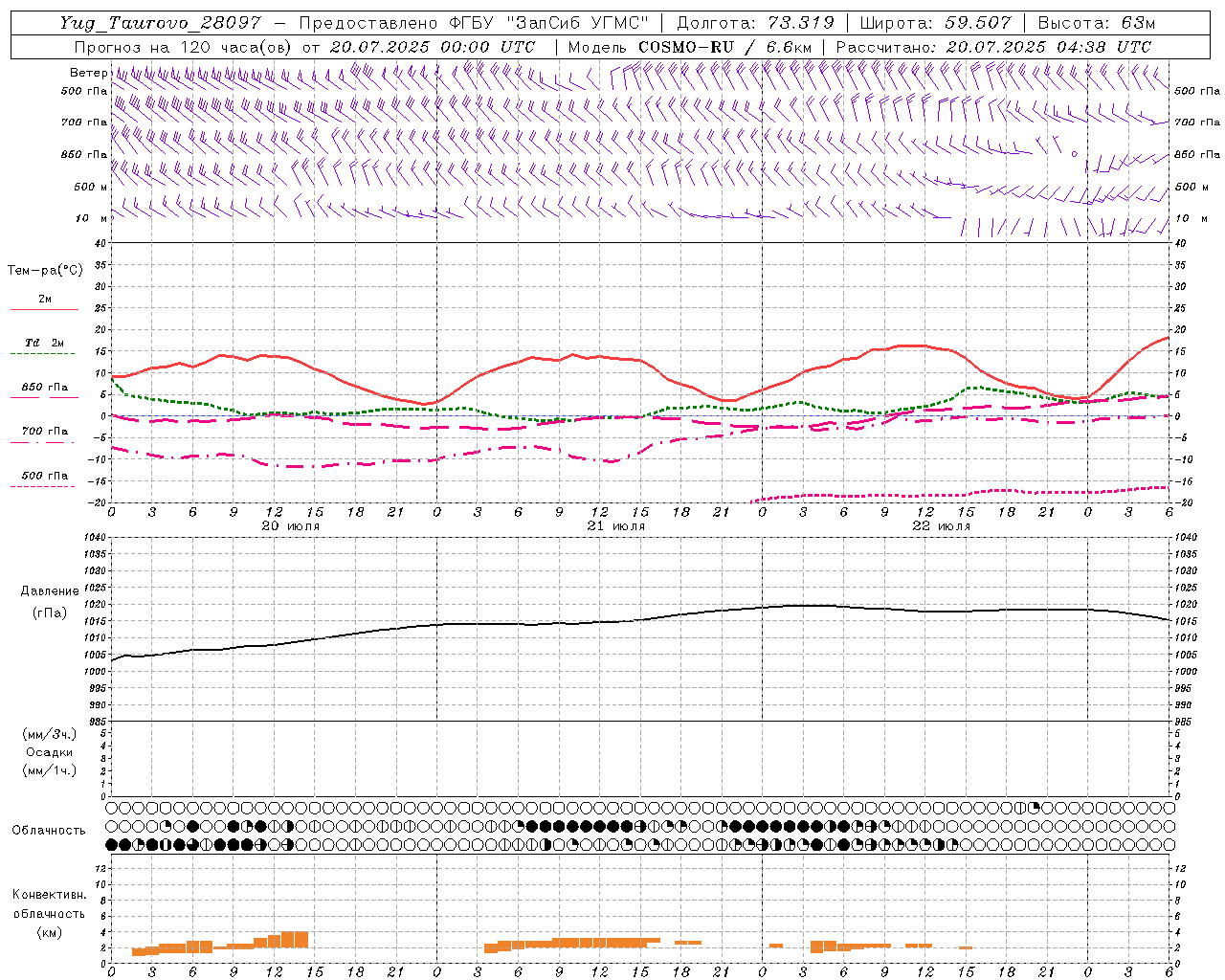Click the forecast start 20.07.2025 00:00 UTC
The width and height of the screenshot is (1225, 980).
click(433, 47)
